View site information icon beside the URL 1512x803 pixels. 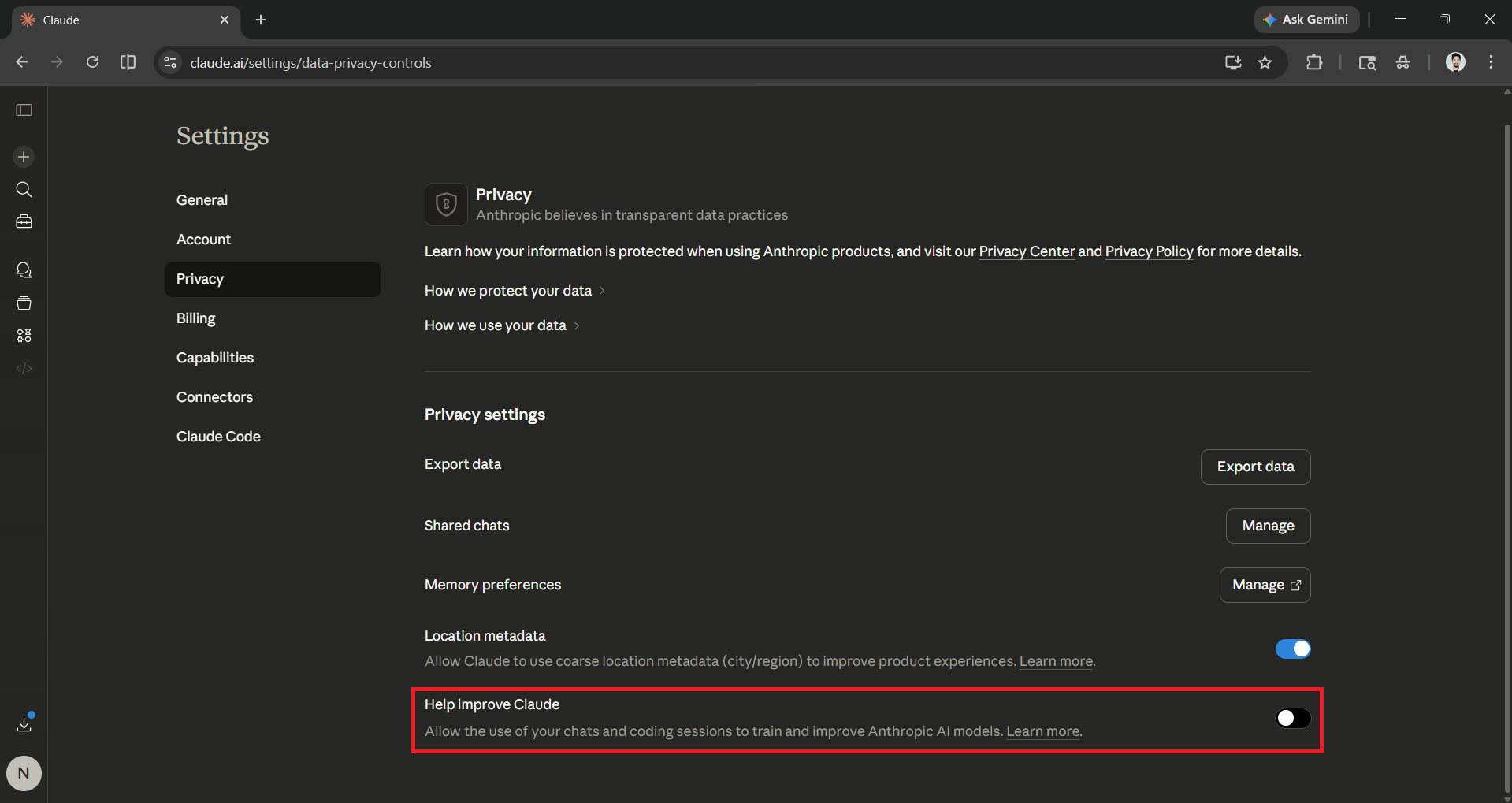pyautogui.click(x=170, y=62)
